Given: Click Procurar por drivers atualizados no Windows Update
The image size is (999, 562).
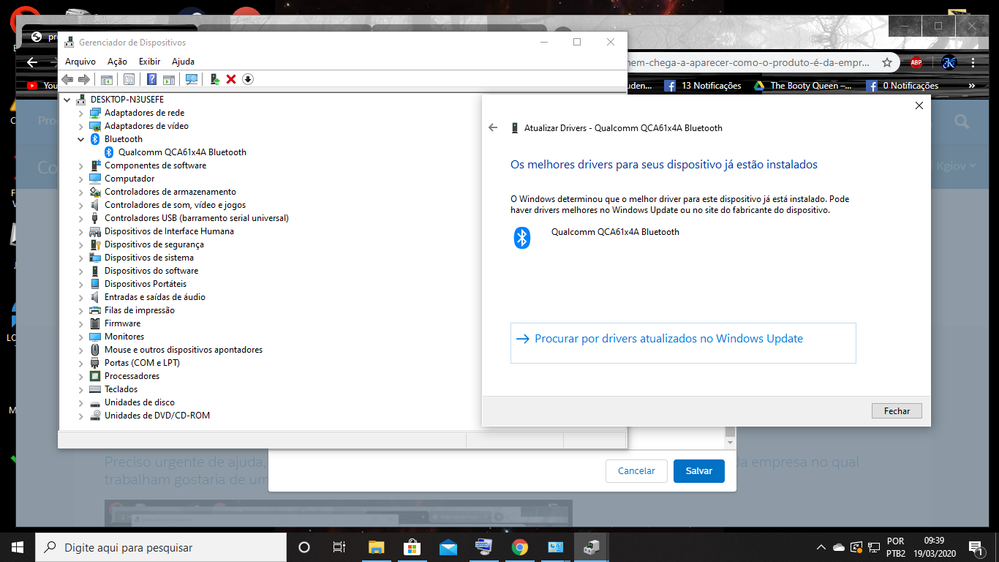Looking at the screenshot, I should (683, 343).
